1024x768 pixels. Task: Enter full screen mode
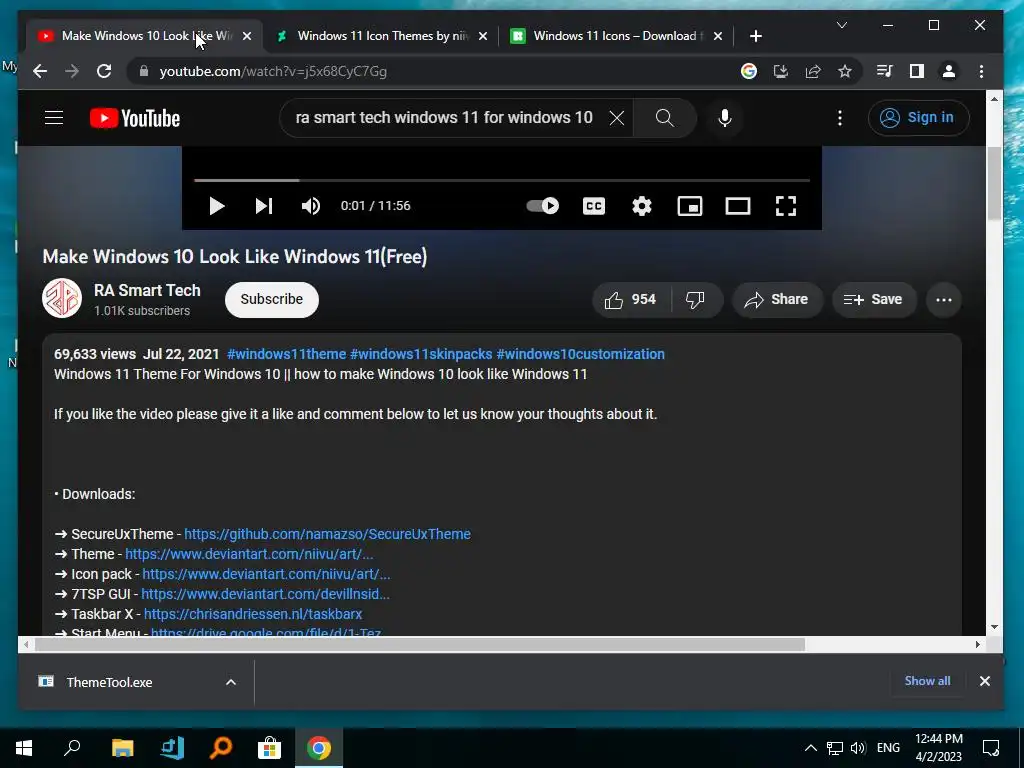[786, 206]
